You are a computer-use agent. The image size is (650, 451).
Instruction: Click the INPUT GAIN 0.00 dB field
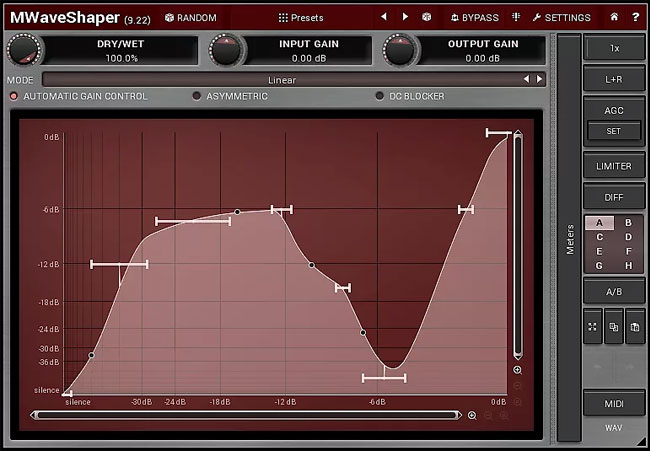309,50
